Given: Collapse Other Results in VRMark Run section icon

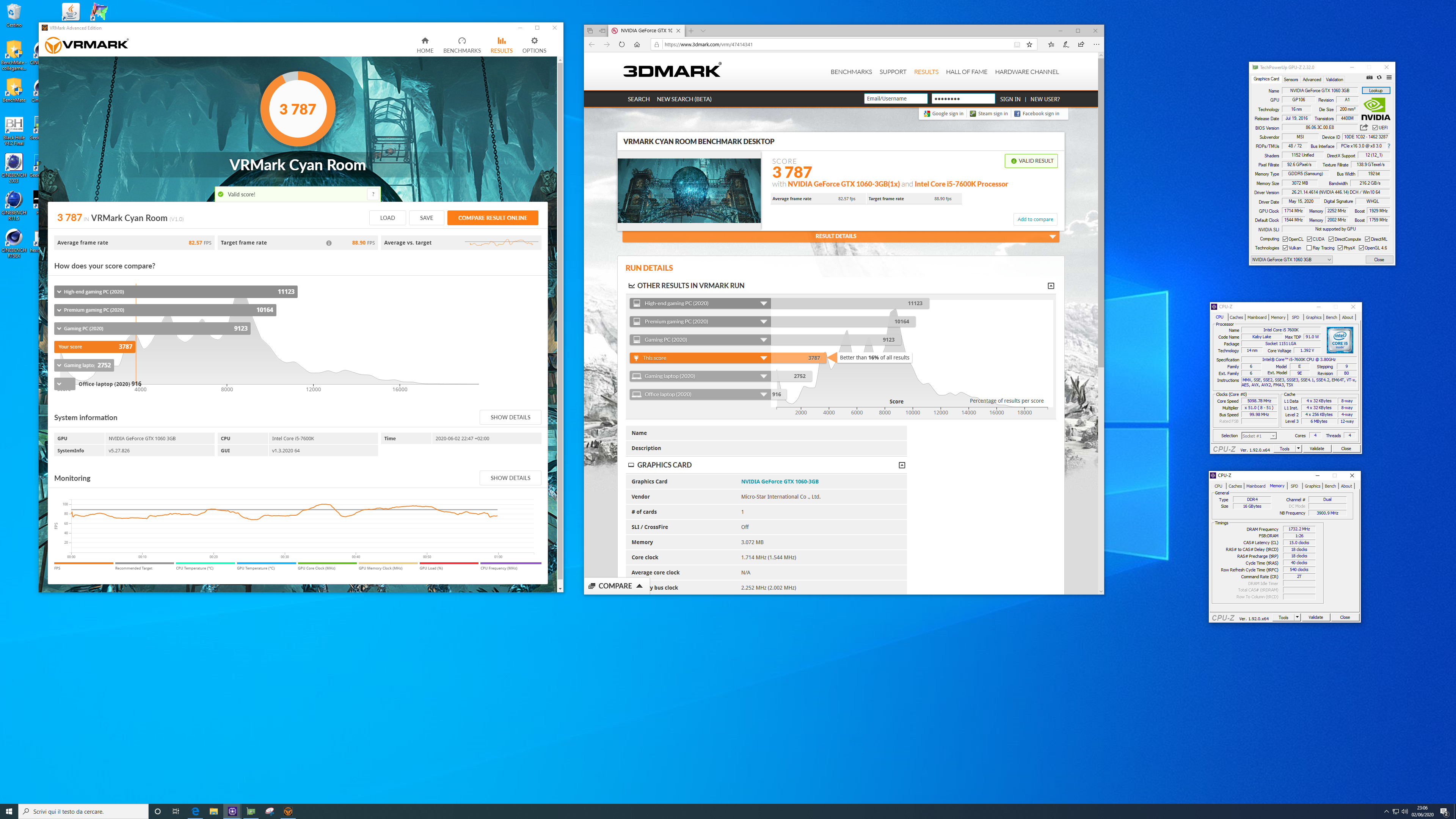Looking at the screenshot, I should pyautogui.click(x=1051, y=286).
